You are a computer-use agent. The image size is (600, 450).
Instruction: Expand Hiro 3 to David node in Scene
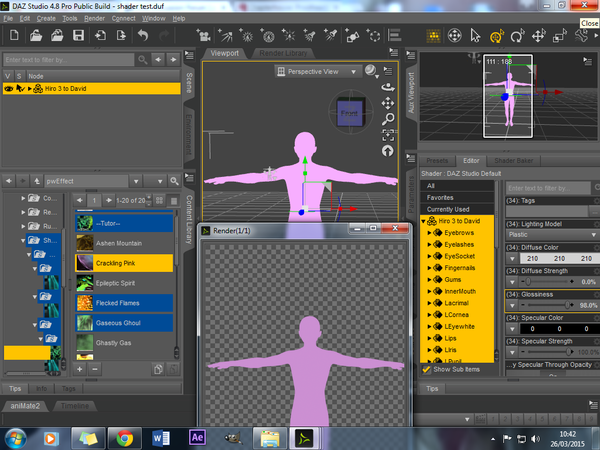29,89
